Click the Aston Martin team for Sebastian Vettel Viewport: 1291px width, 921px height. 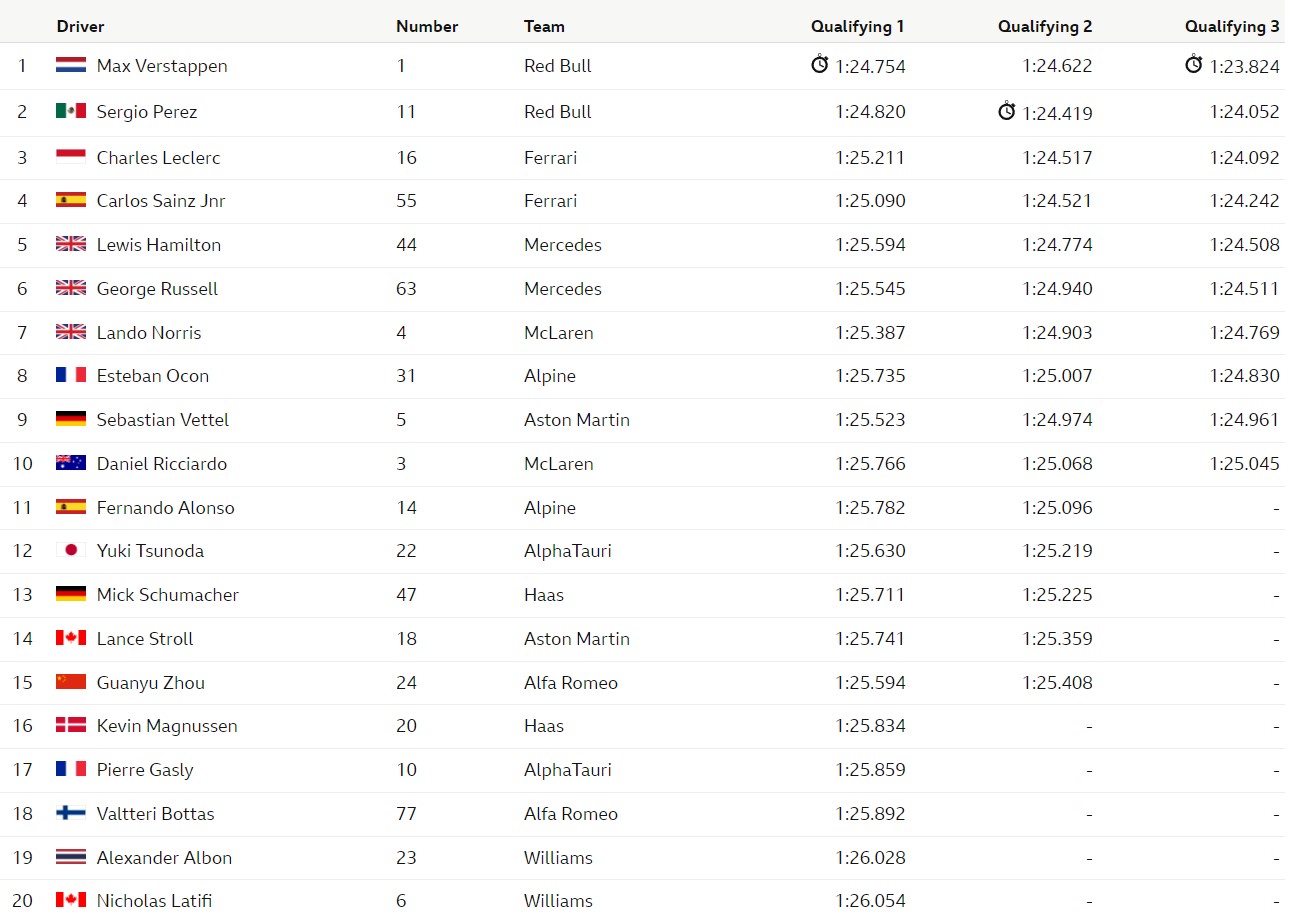point(577,420)
